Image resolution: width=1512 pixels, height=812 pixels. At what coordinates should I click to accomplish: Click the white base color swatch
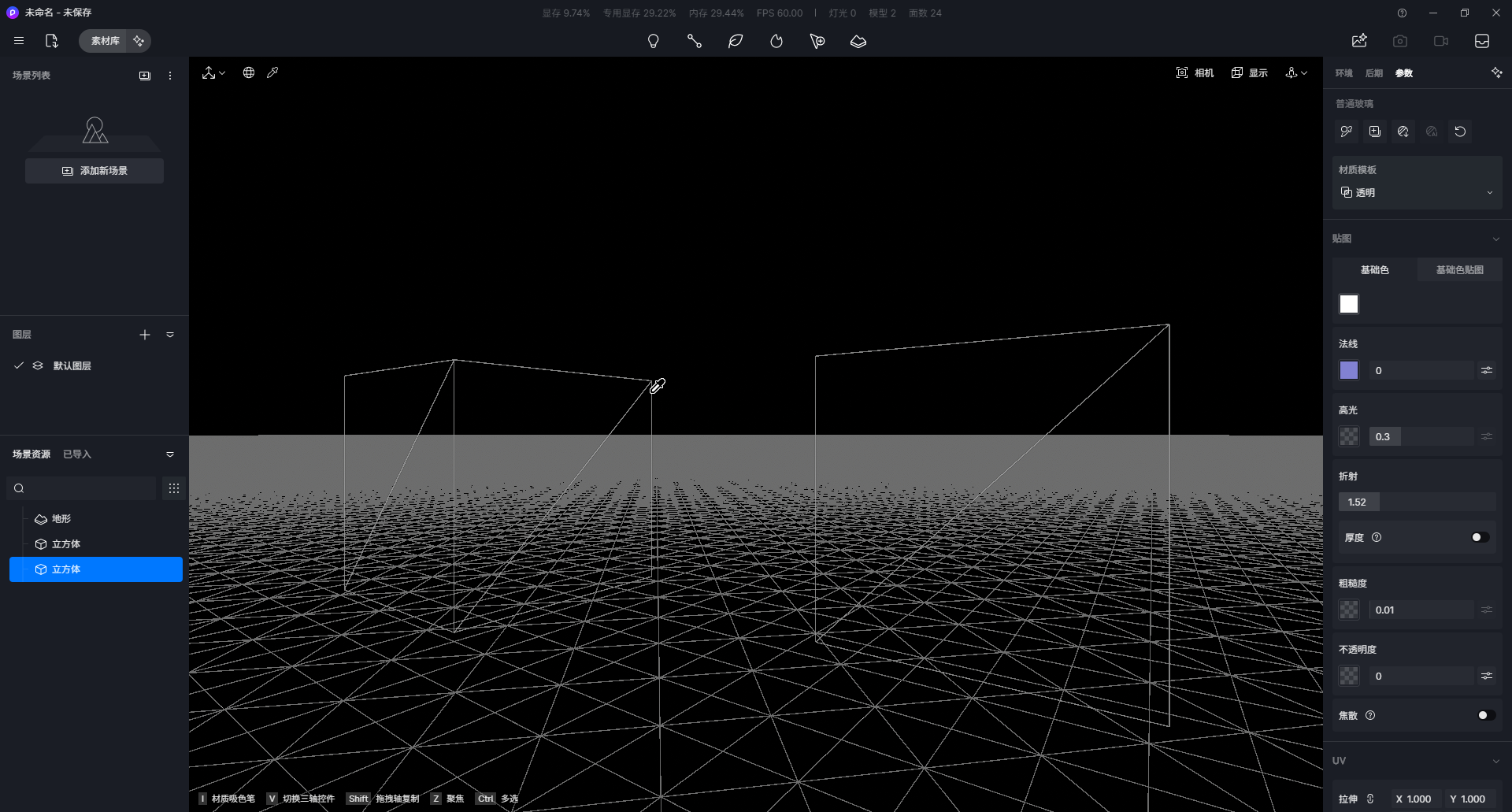tap(1349, 304)
